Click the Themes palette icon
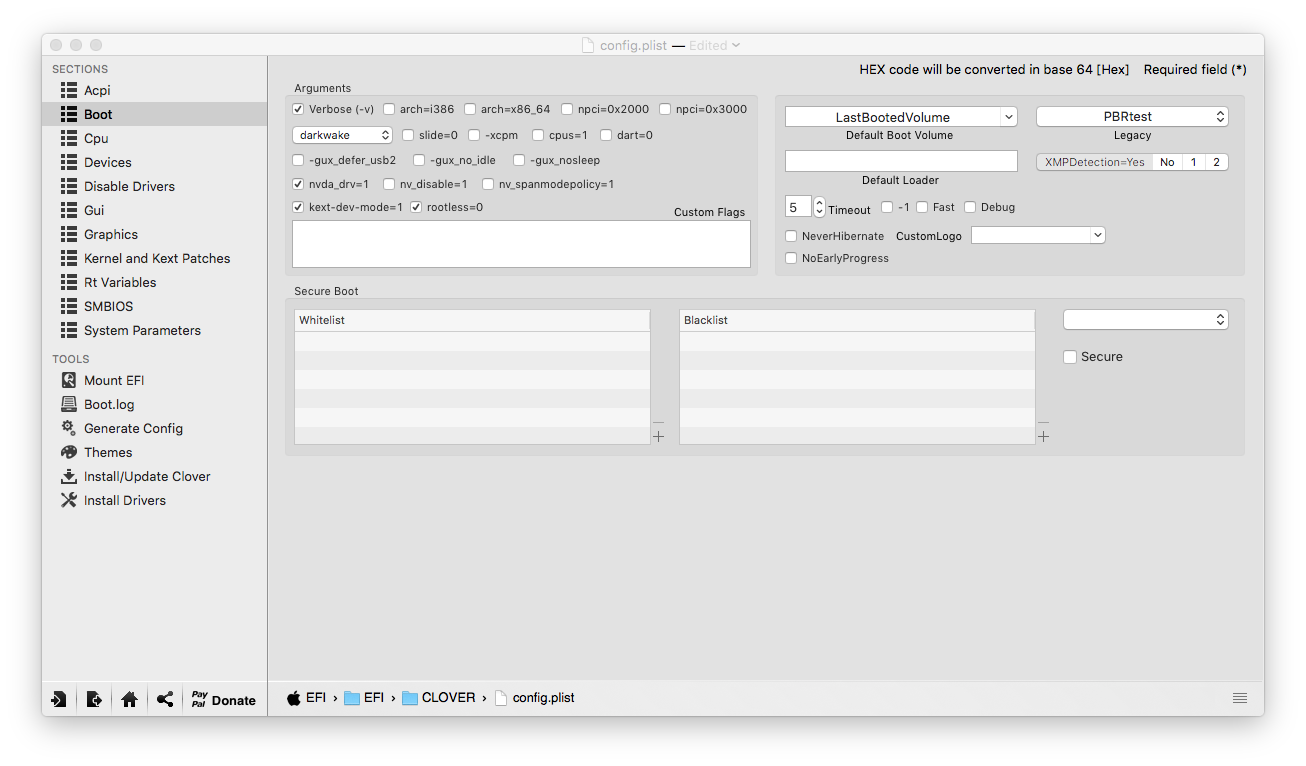 (x=69, y=452)
